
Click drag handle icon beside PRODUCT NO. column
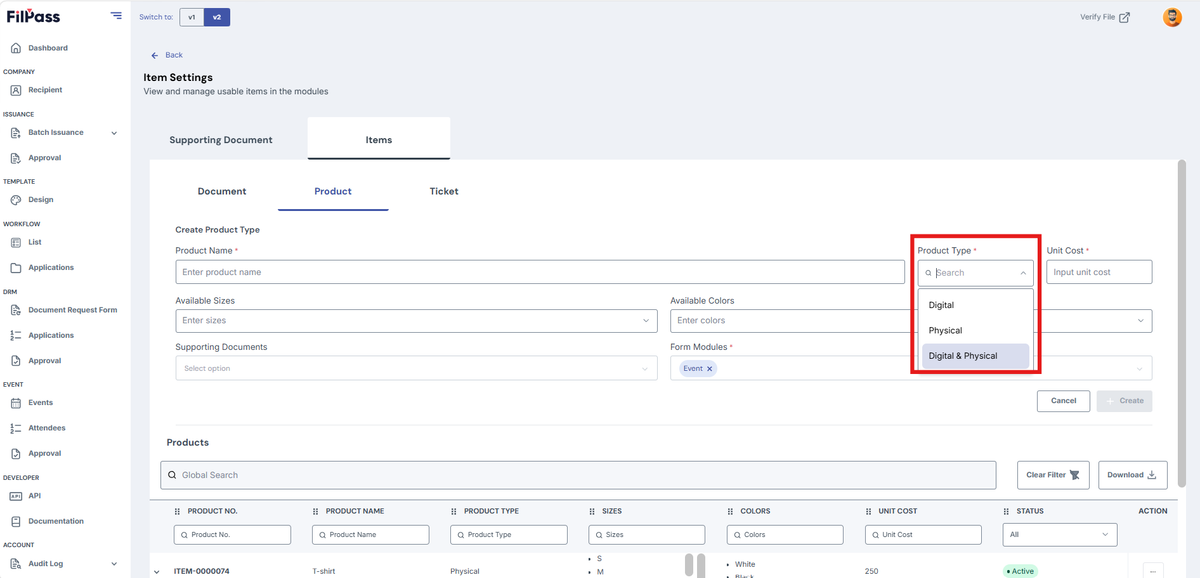click(x=178, y=511)
